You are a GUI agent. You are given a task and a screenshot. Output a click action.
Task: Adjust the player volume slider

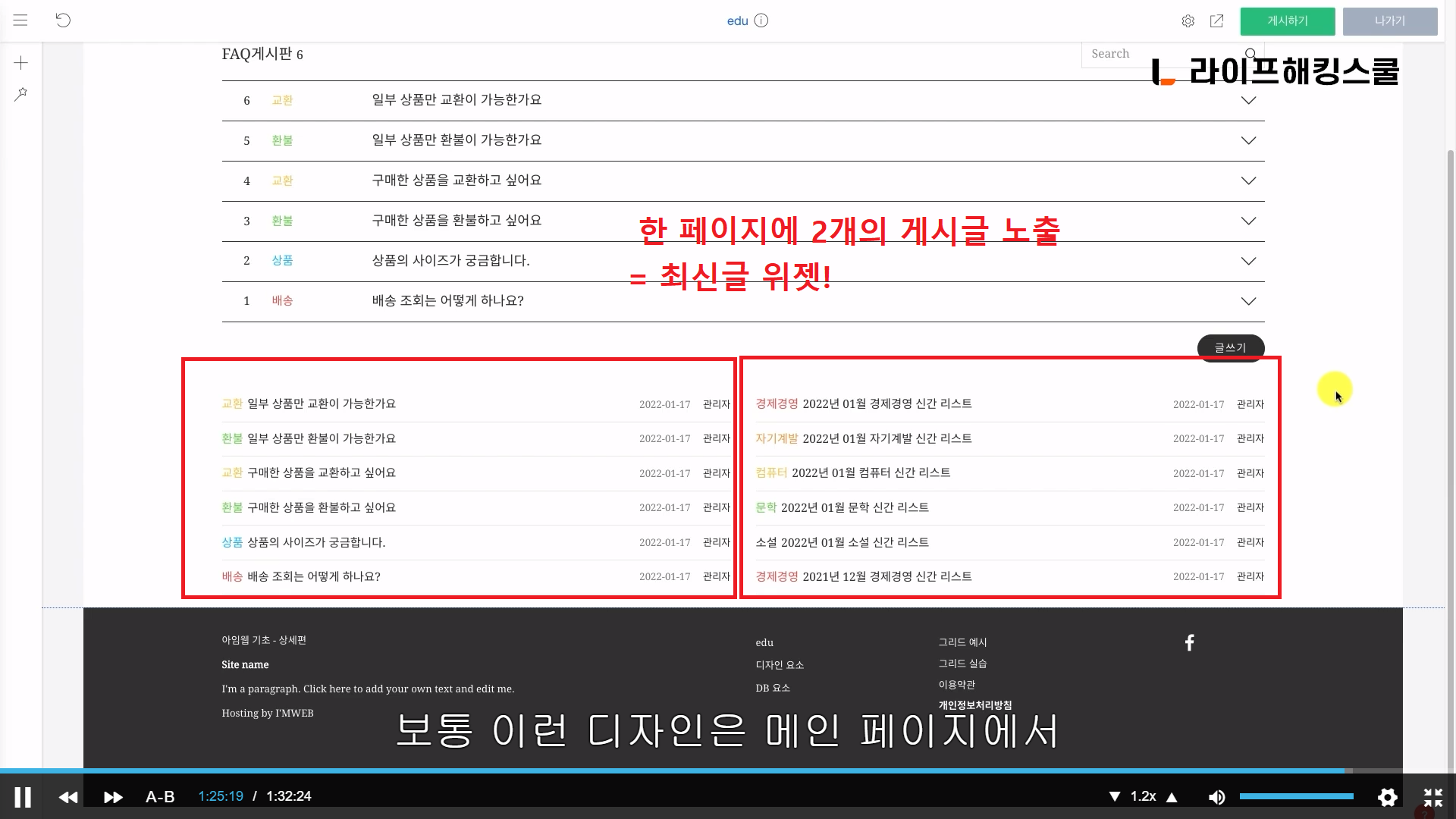1296,796
